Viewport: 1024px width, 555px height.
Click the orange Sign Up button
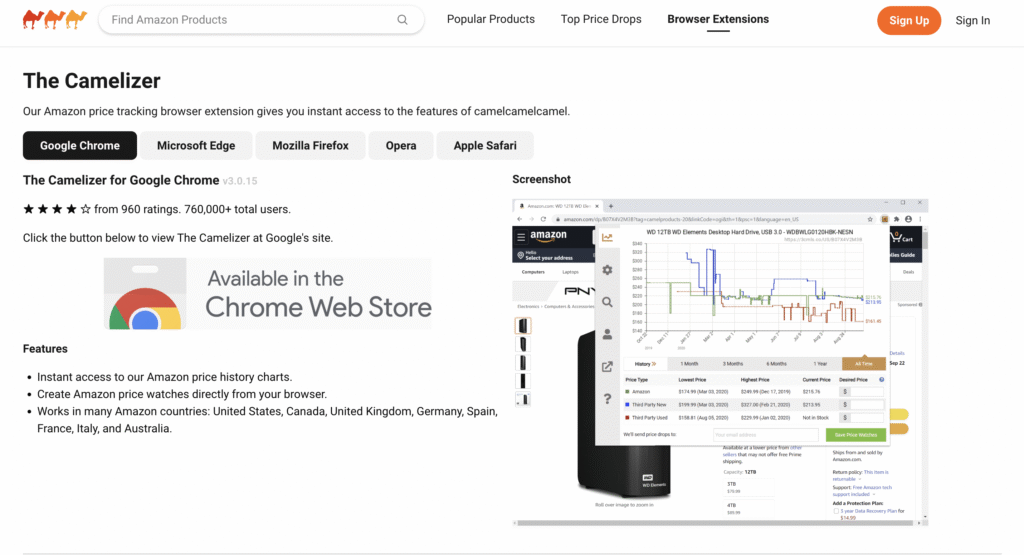pyautogui.click(x=908, y=20)
